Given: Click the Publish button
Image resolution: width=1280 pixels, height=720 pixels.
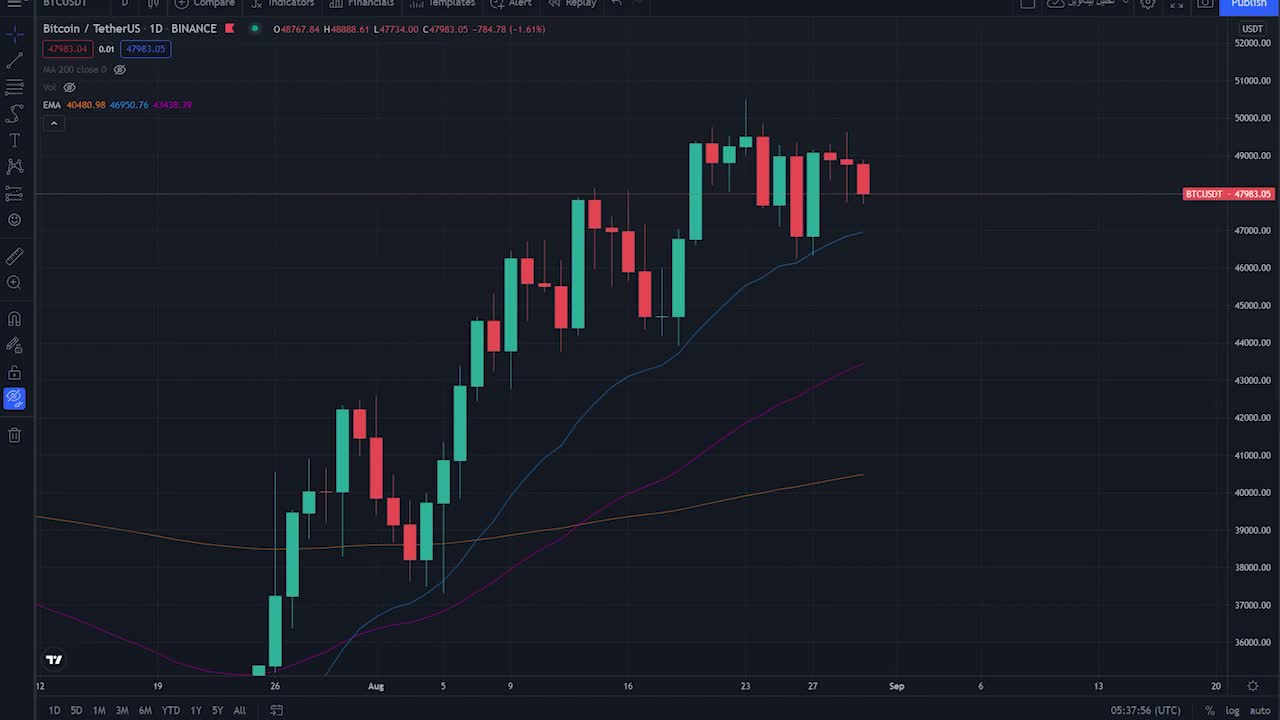Looking at the screenshot, I should point(1247,4).
